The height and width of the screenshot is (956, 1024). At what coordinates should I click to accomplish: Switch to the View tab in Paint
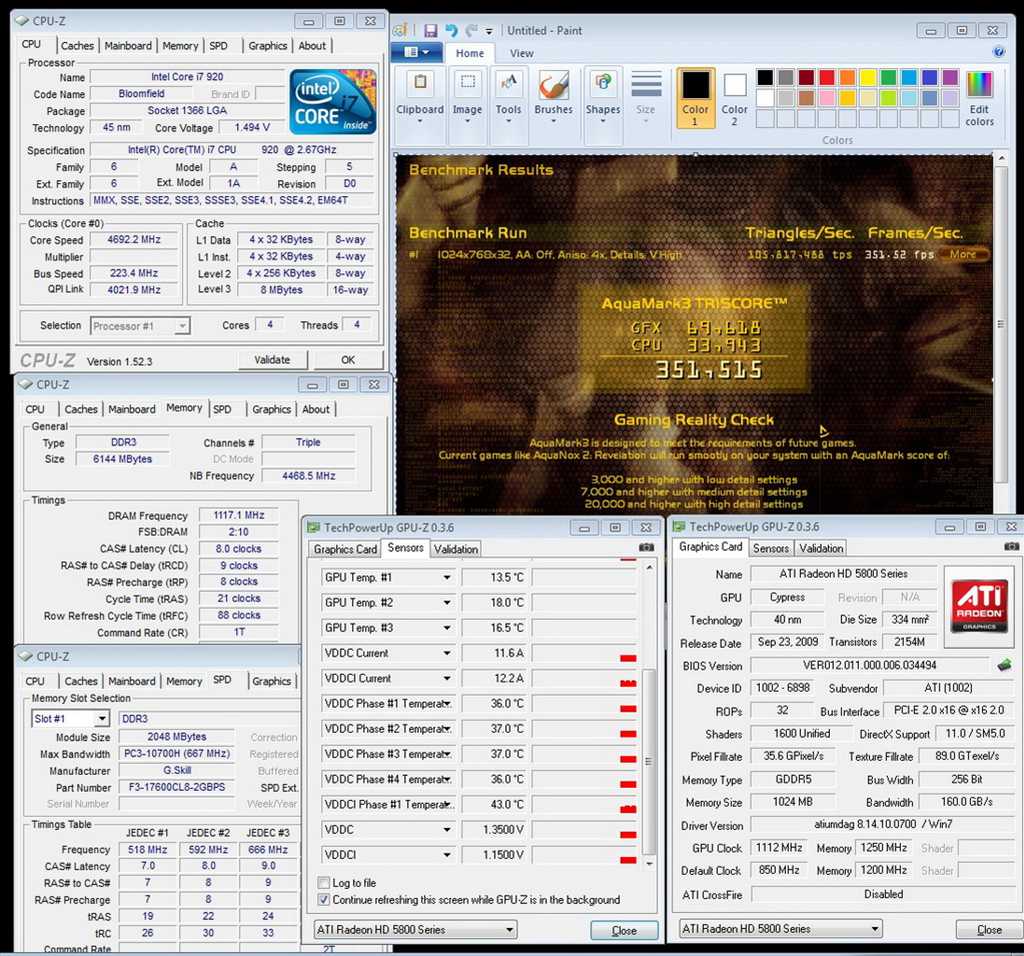coord(521,53)
